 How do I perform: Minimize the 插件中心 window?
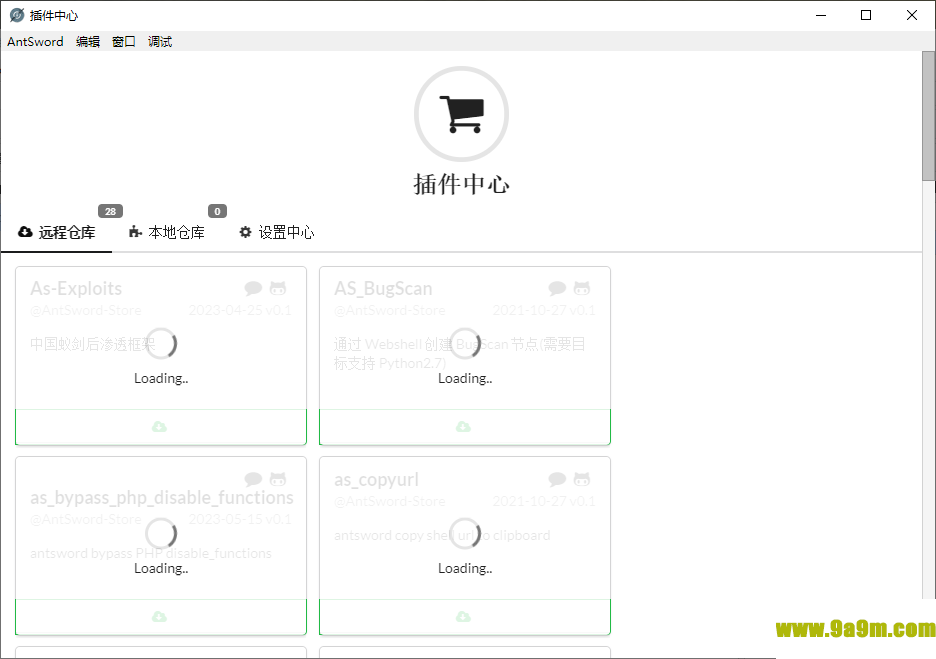tap(821, 16)
